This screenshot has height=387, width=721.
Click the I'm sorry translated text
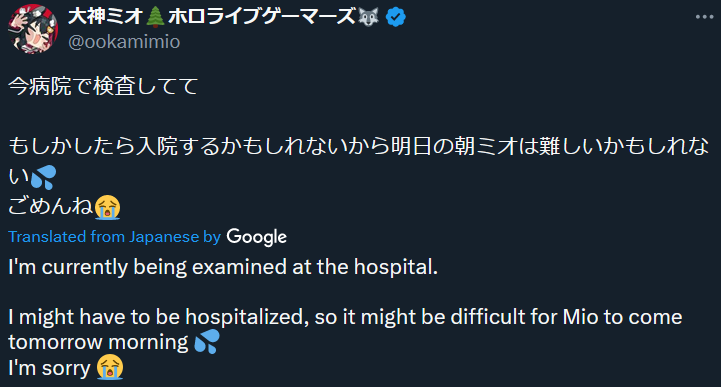click(x=49, y=368)
